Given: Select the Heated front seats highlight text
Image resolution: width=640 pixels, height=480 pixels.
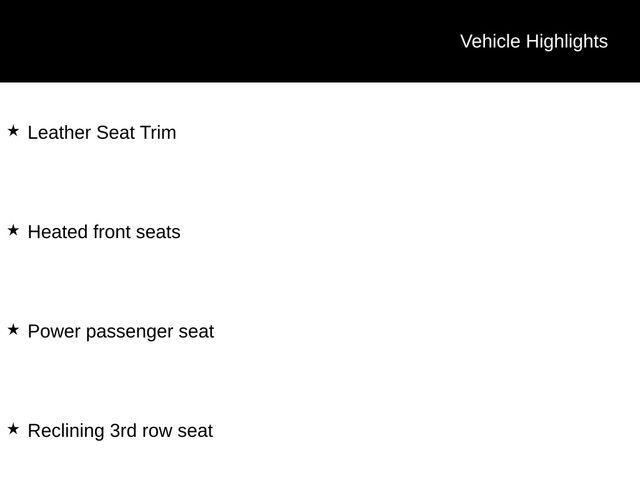Looking at the screenshot, I should [x=104, y=232].
